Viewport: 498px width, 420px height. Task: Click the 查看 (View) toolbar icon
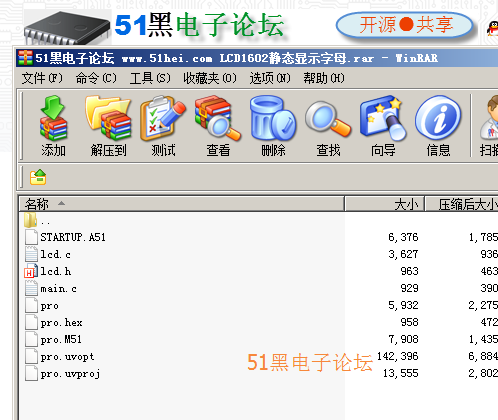tap(218, 118)
